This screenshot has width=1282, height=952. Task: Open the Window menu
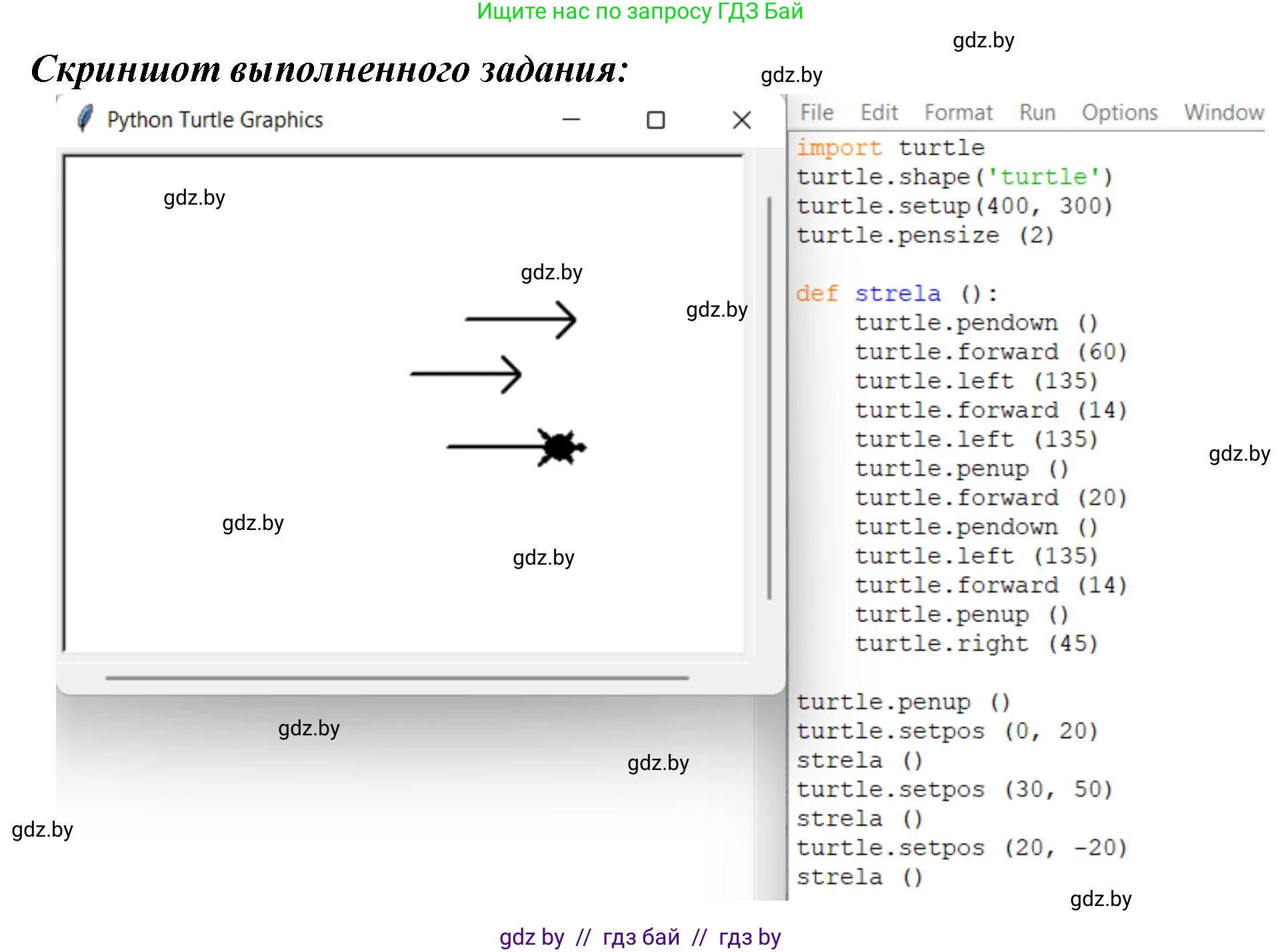(1223, 113)
